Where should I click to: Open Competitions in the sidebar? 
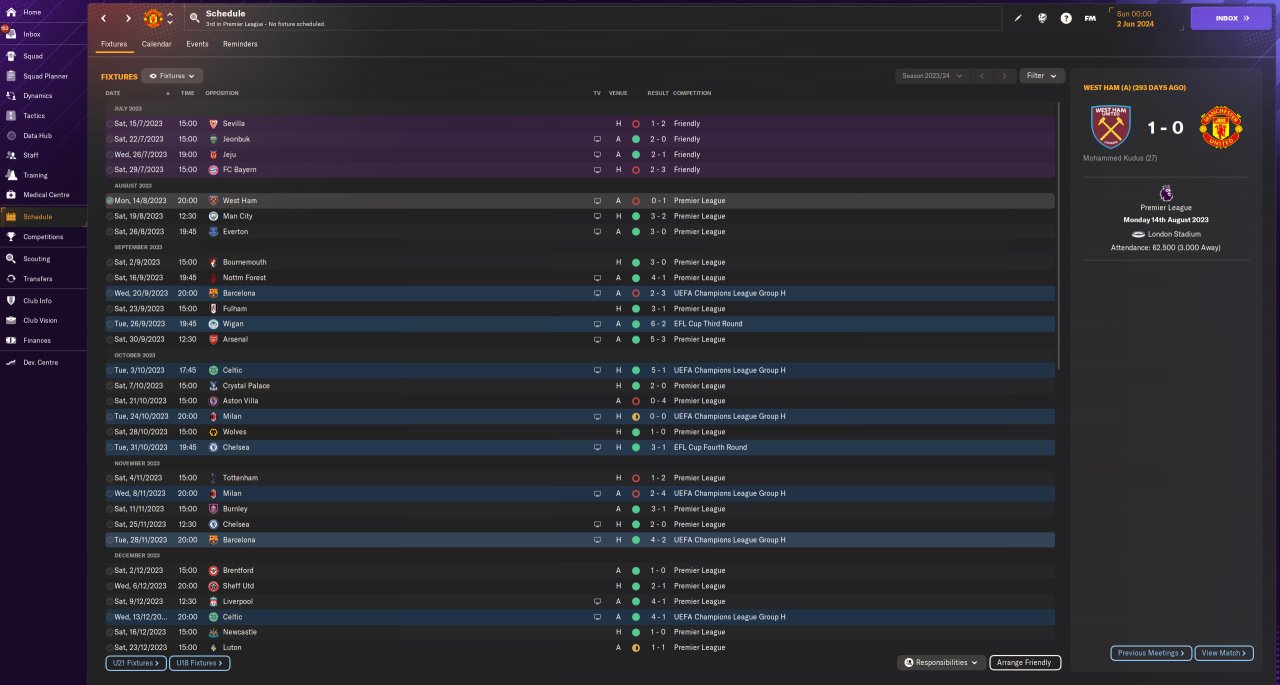(x=43, y=237)
